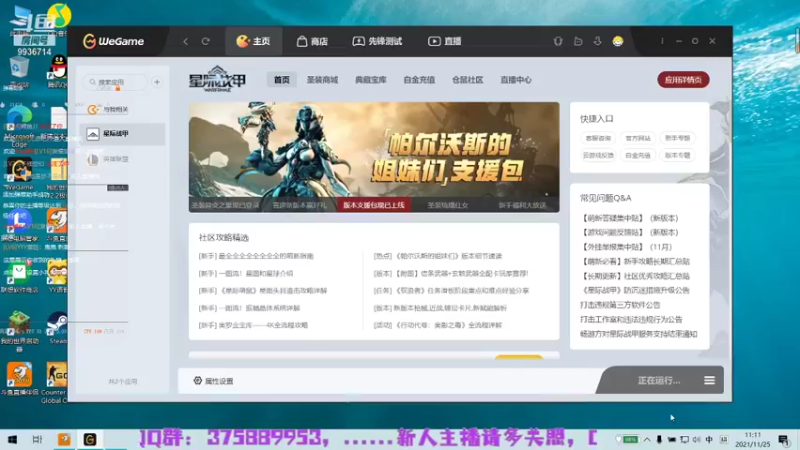
Task: Click 官方网站 quick entry
Action: pyautogui.click(x=638, y=138)
